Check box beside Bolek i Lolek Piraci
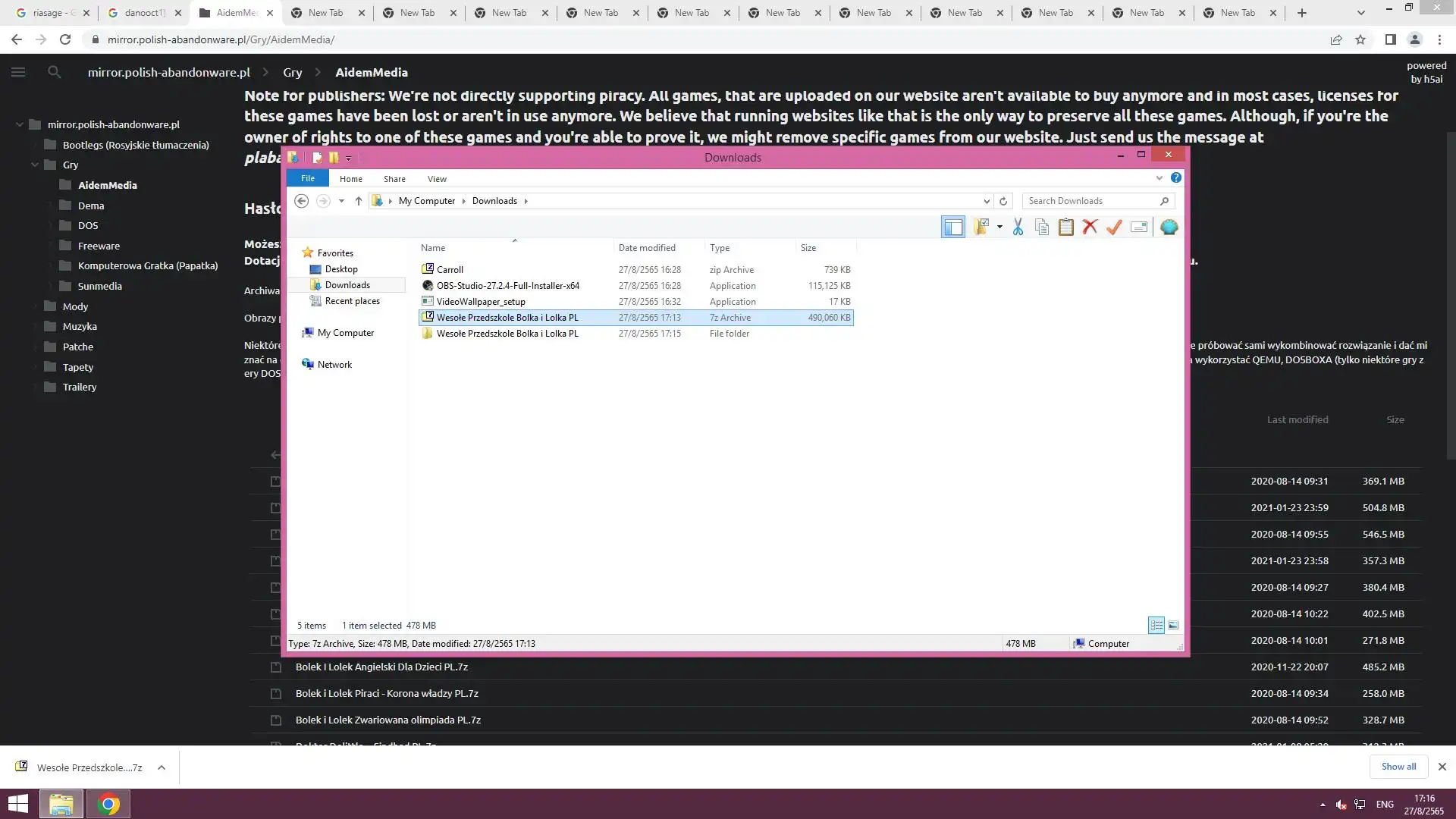 (276, 694)
